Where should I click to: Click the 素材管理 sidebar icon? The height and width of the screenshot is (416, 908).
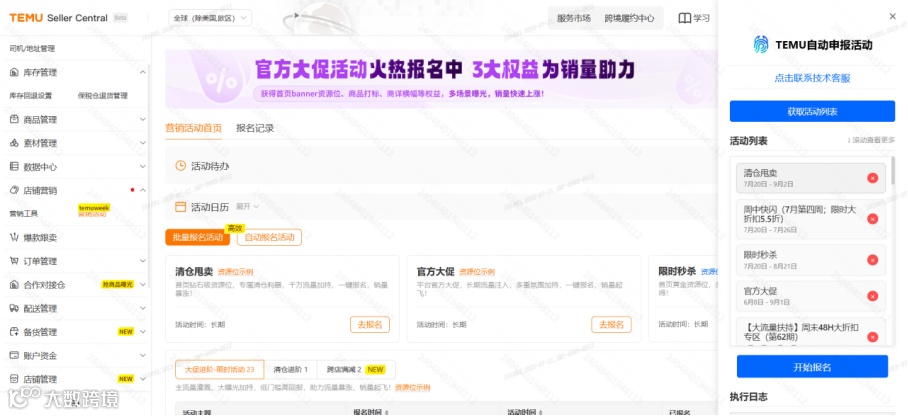[14, 143]
